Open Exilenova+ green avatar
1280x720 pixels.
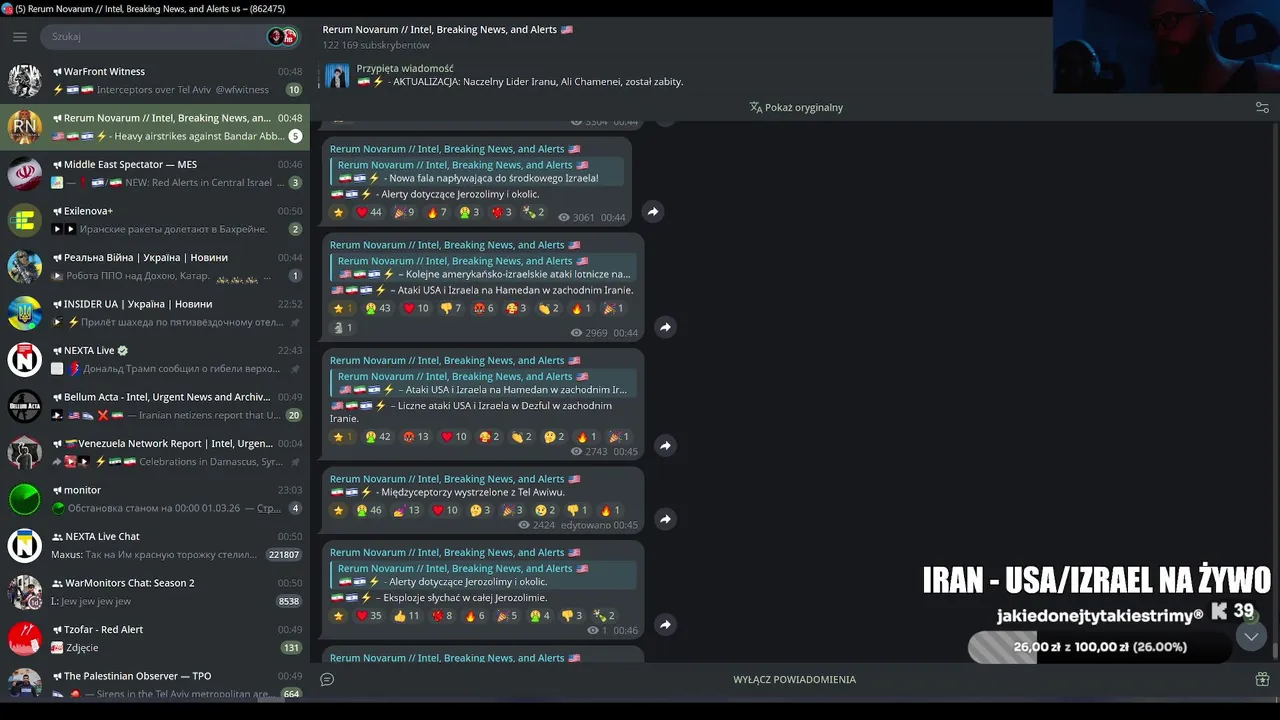click(x=24, y=220)
